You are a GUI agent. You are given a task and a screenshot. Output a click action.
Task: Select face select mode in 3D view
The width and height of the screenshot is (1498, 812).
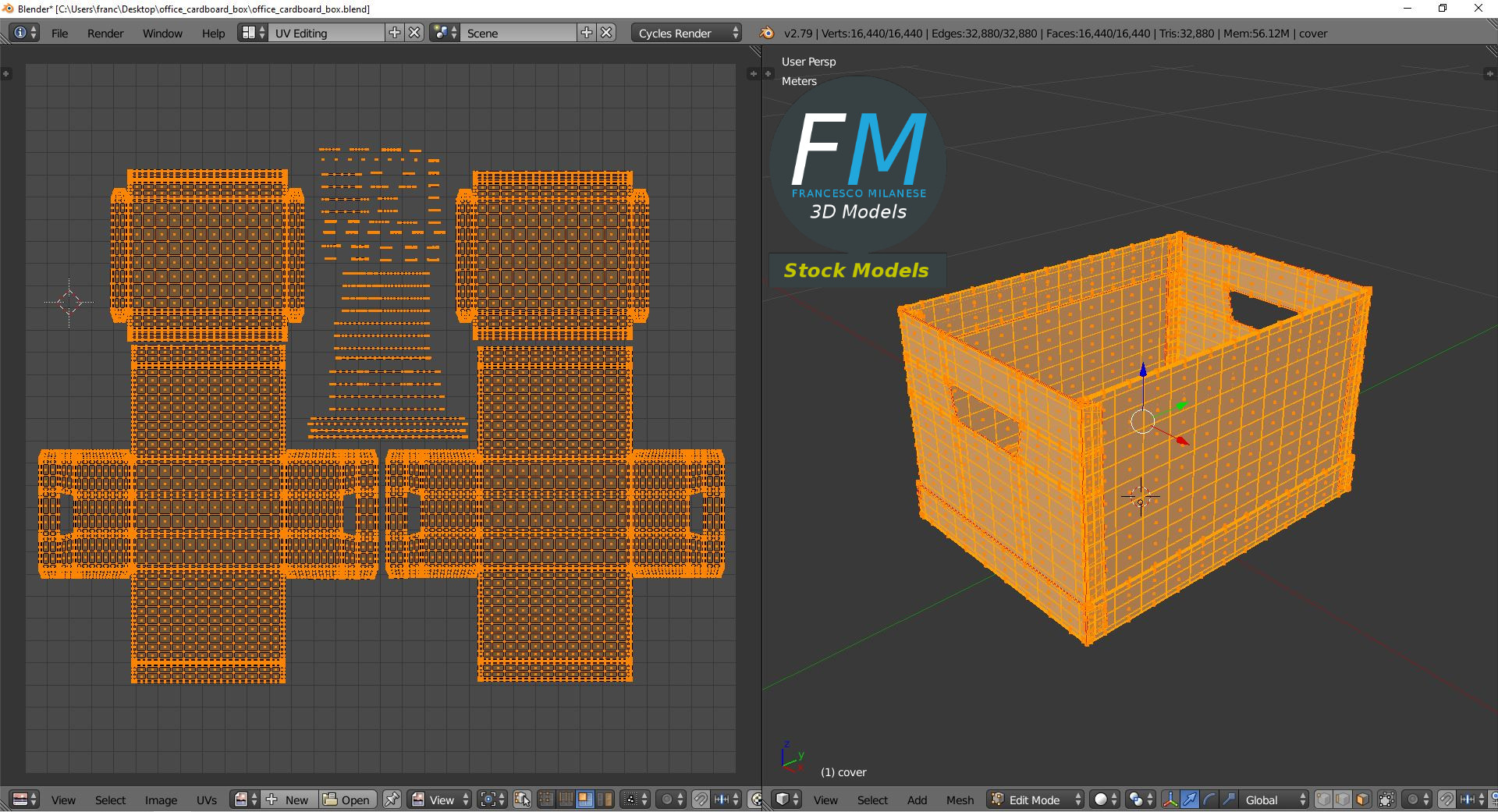click(x=1362, y=800)
